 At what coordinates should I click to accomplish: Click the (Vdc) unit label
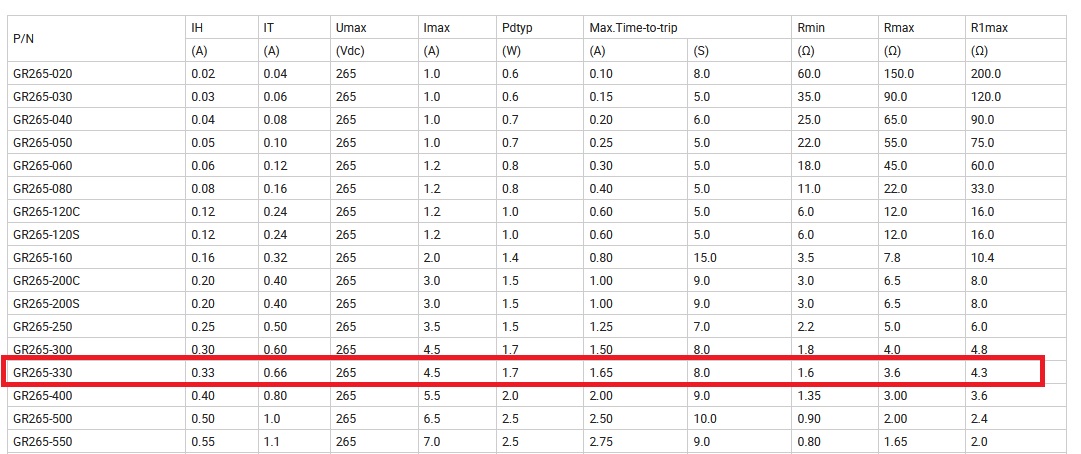(x=350, y=51)
